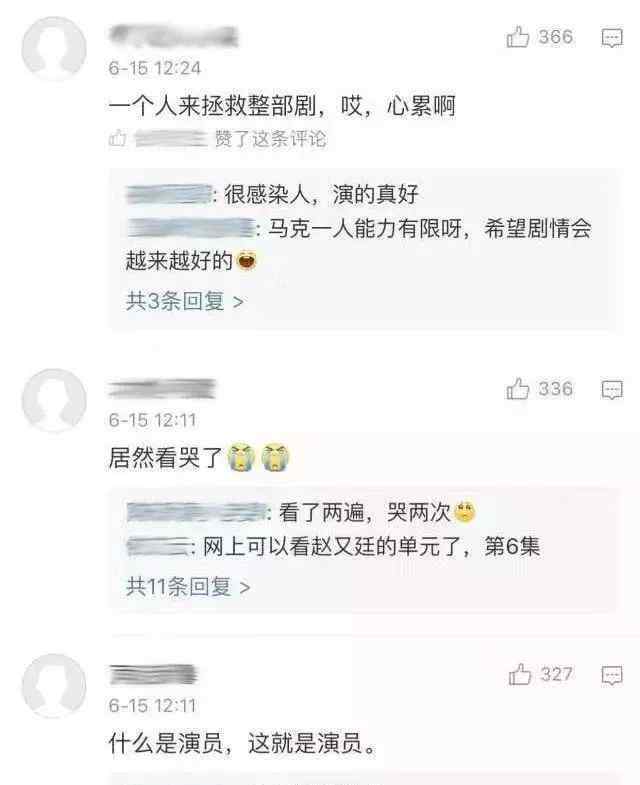640x785 pixels.
Task: Select the reply 很感染人，演的真好
Action: (x=321, y=194)
